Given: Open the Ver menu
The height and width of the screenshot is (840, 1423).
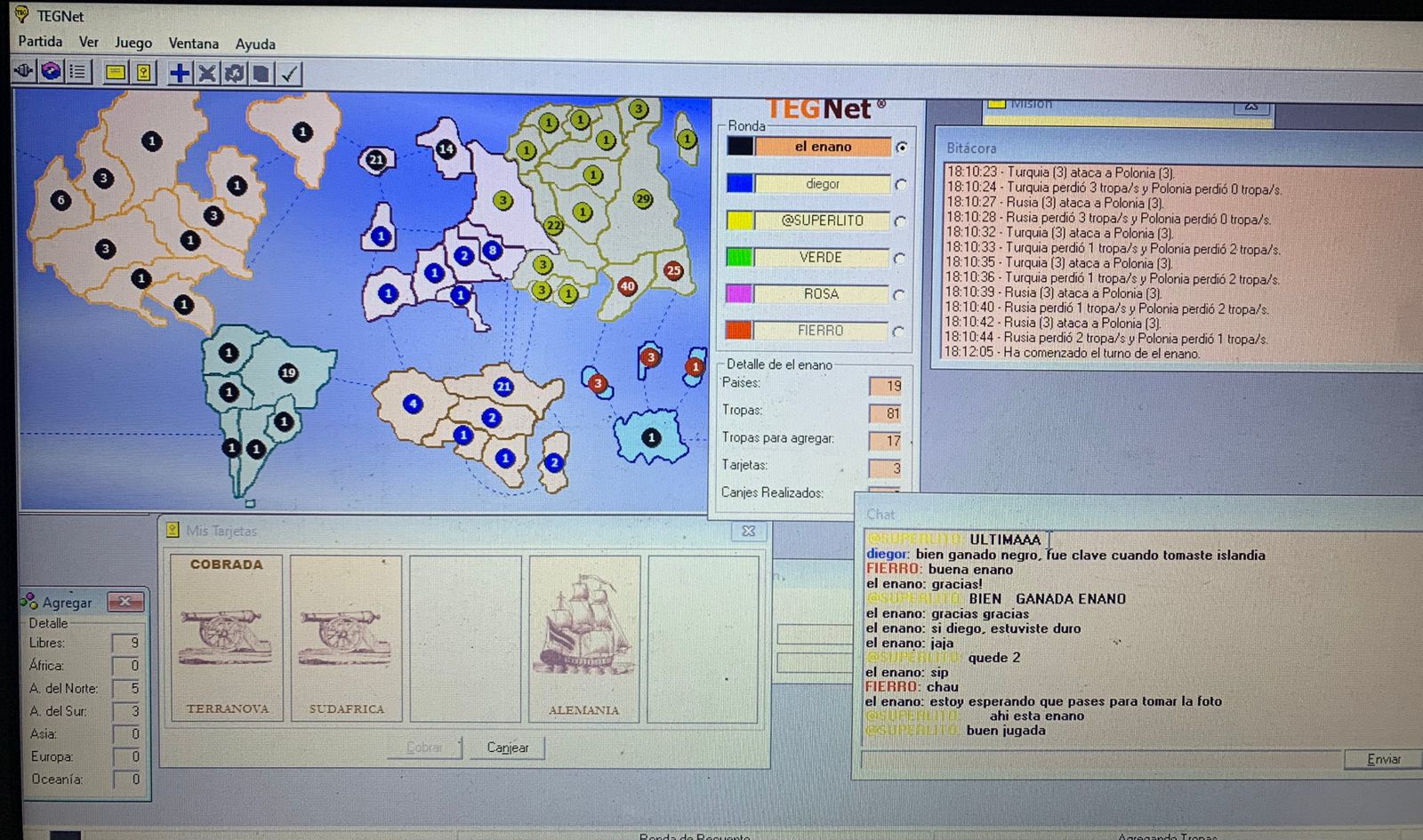Looking at the screenshot, I should pos(89,42).
